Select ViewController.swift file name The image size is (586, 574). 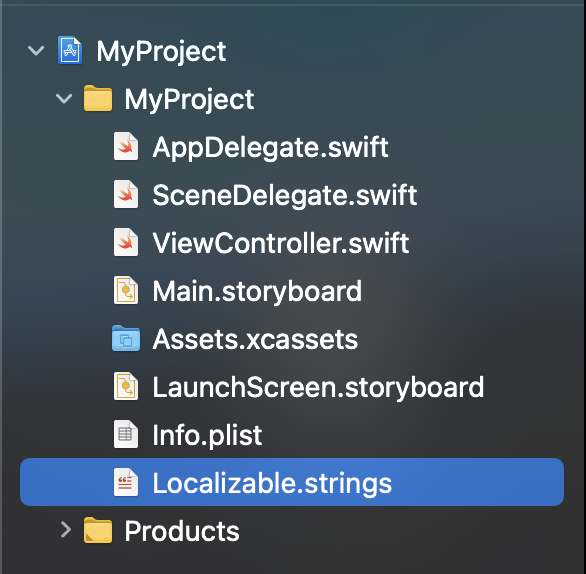[x=281, y=243]
